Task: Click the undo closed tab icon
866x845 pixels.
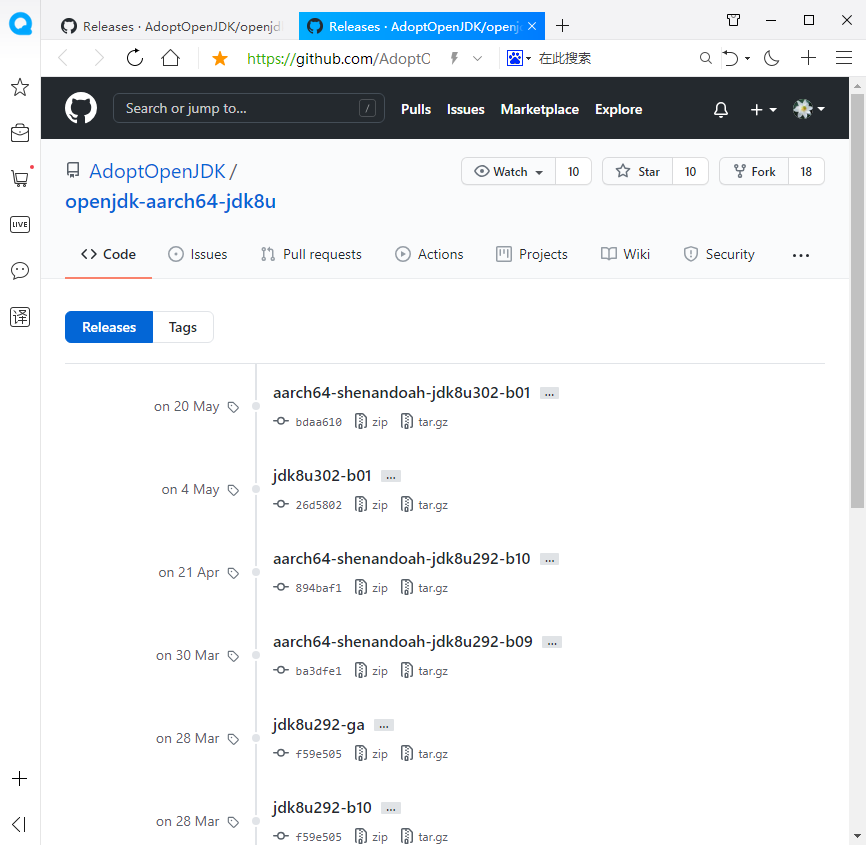Action: [730, 58]
